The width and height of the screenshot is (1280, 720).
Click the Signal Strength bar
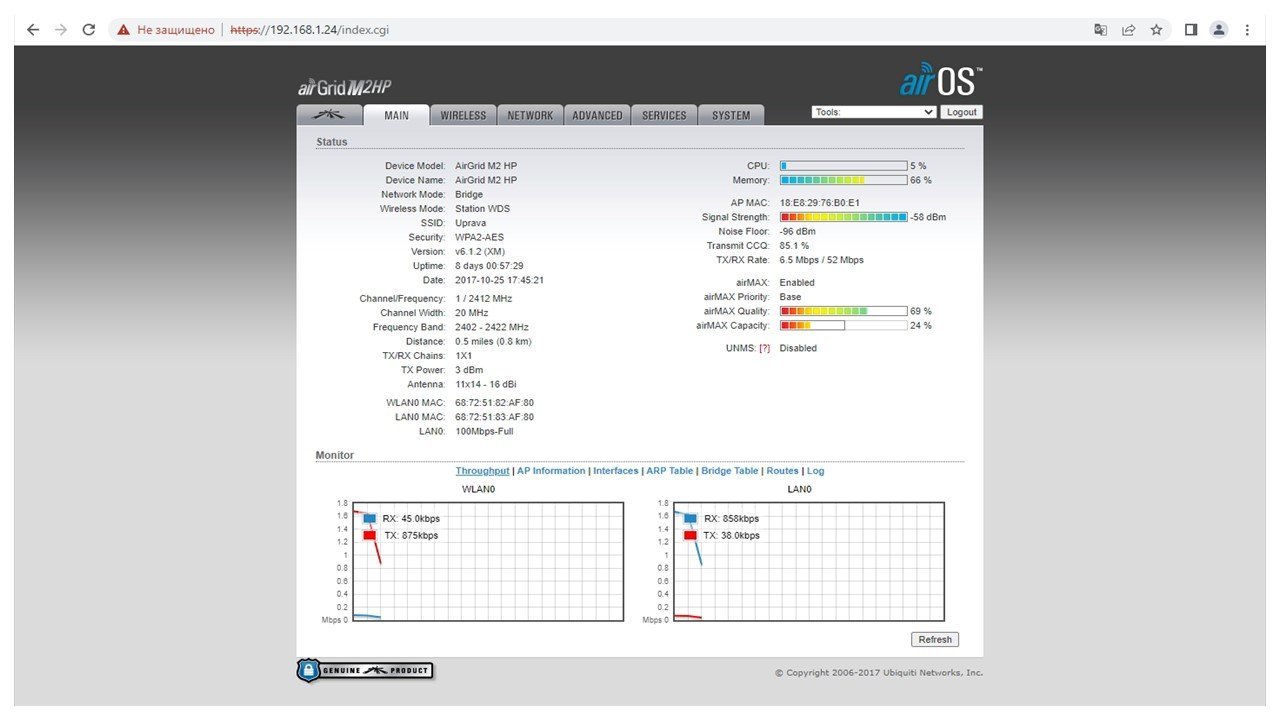coord(844,217)
